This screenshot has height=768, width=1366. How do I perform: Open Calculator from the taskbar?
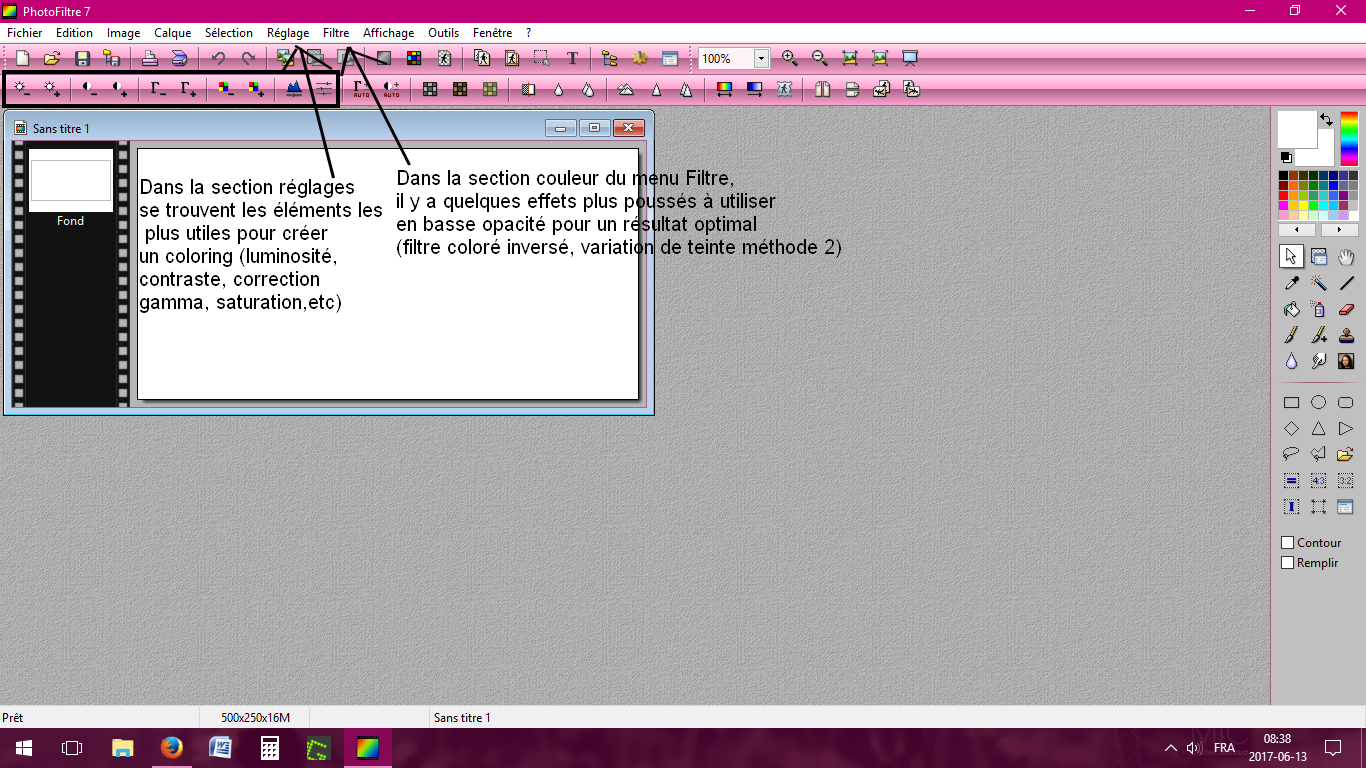point(269,748)
